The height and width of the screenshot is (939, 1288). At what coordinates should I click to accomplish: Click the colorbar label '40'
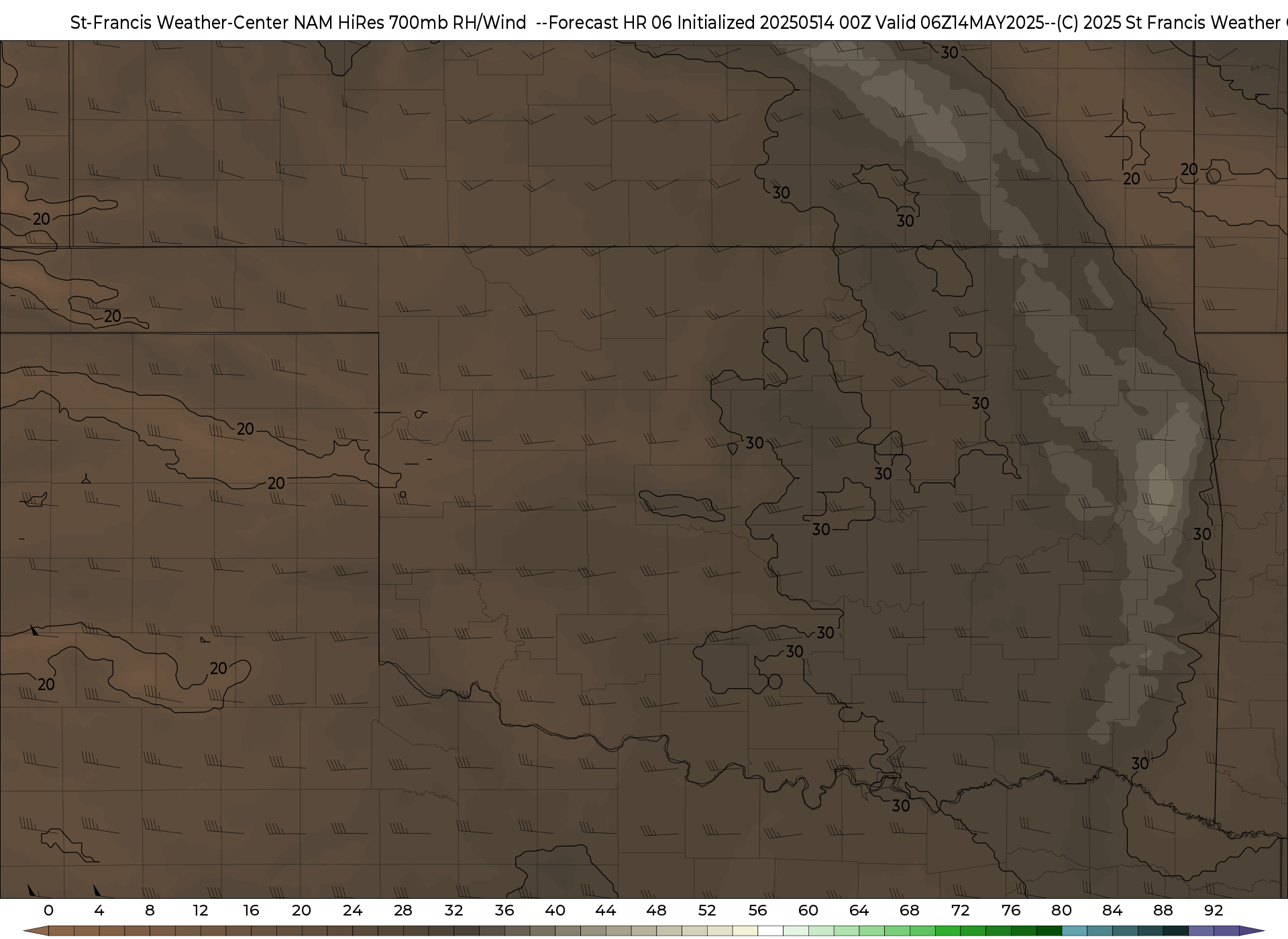[555, 910]
